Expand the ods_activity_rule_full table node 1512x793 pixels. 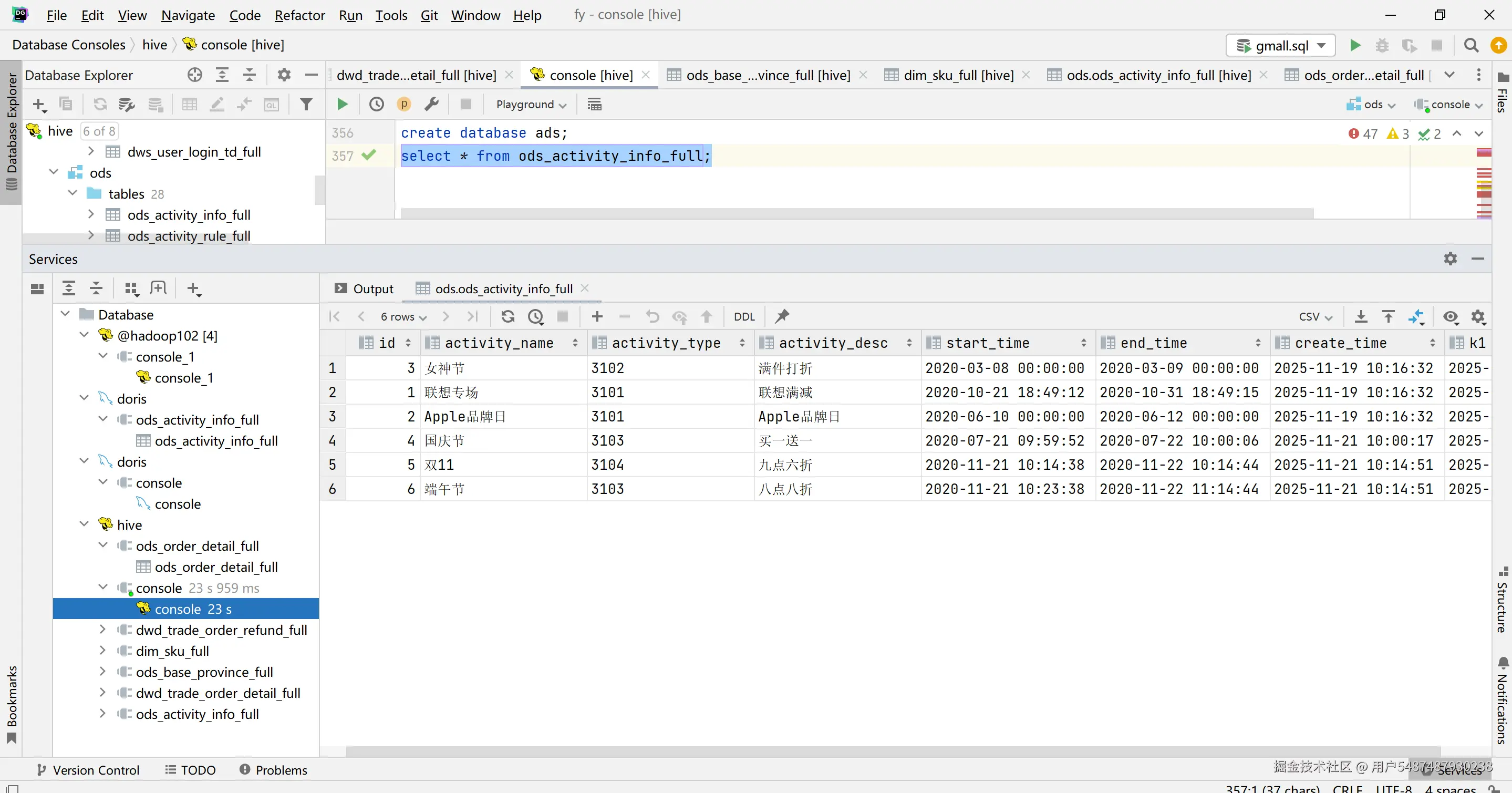point(91,236)
